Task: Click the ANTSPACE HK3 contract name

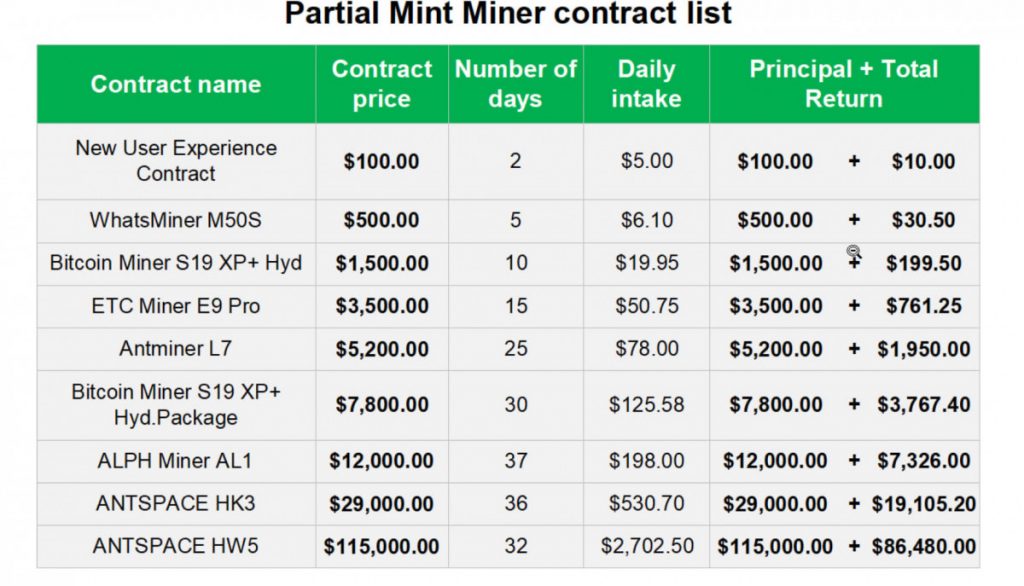Action: pyautogui.click(x=176, y=504)
